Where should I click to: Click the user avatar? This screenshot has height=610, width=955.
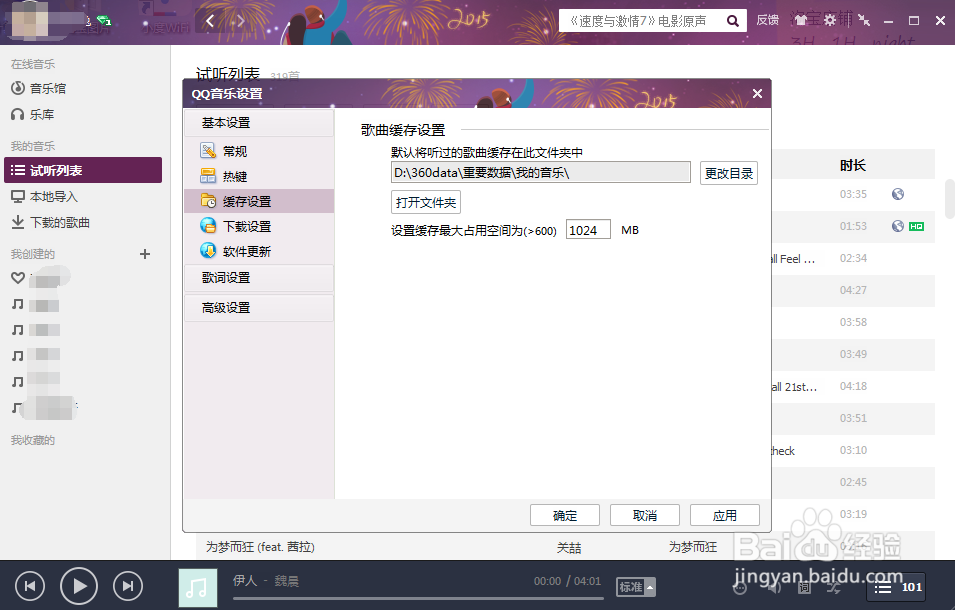point(29,21)
